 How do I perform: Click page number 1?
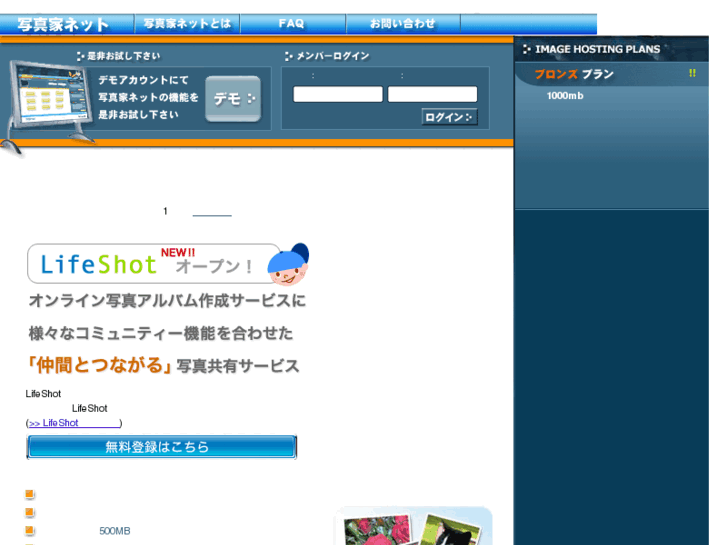(165, 211)
